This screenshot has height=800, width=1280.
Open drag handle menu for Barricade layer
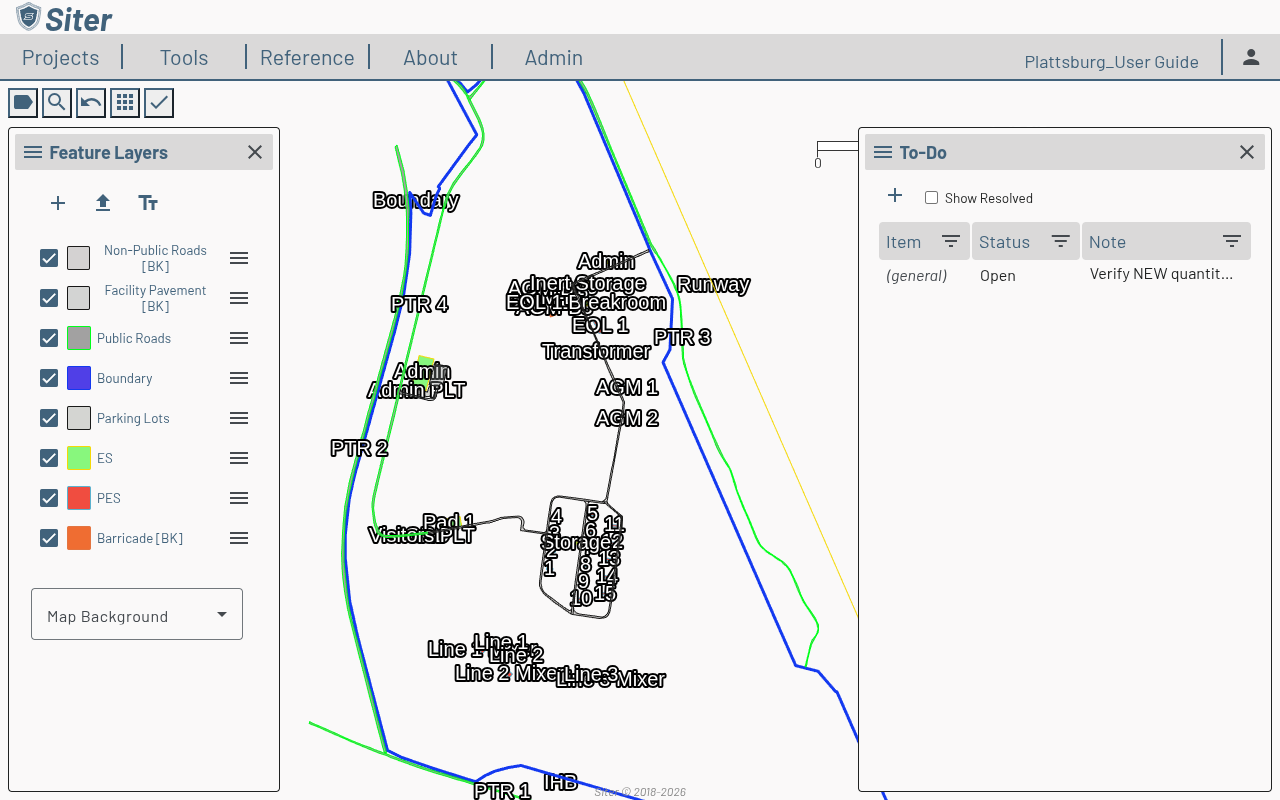(239, 538)
